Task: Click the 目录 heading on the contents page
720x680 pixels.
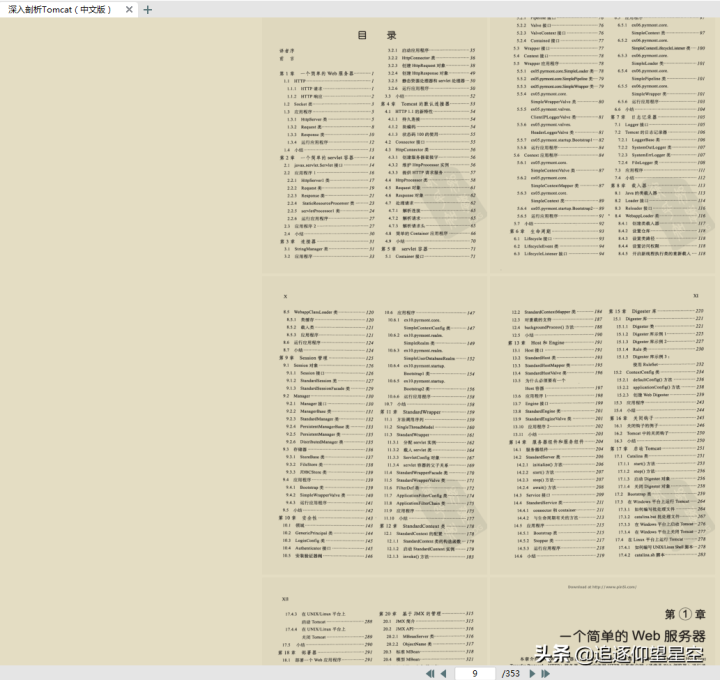Action: coord(377,35)
